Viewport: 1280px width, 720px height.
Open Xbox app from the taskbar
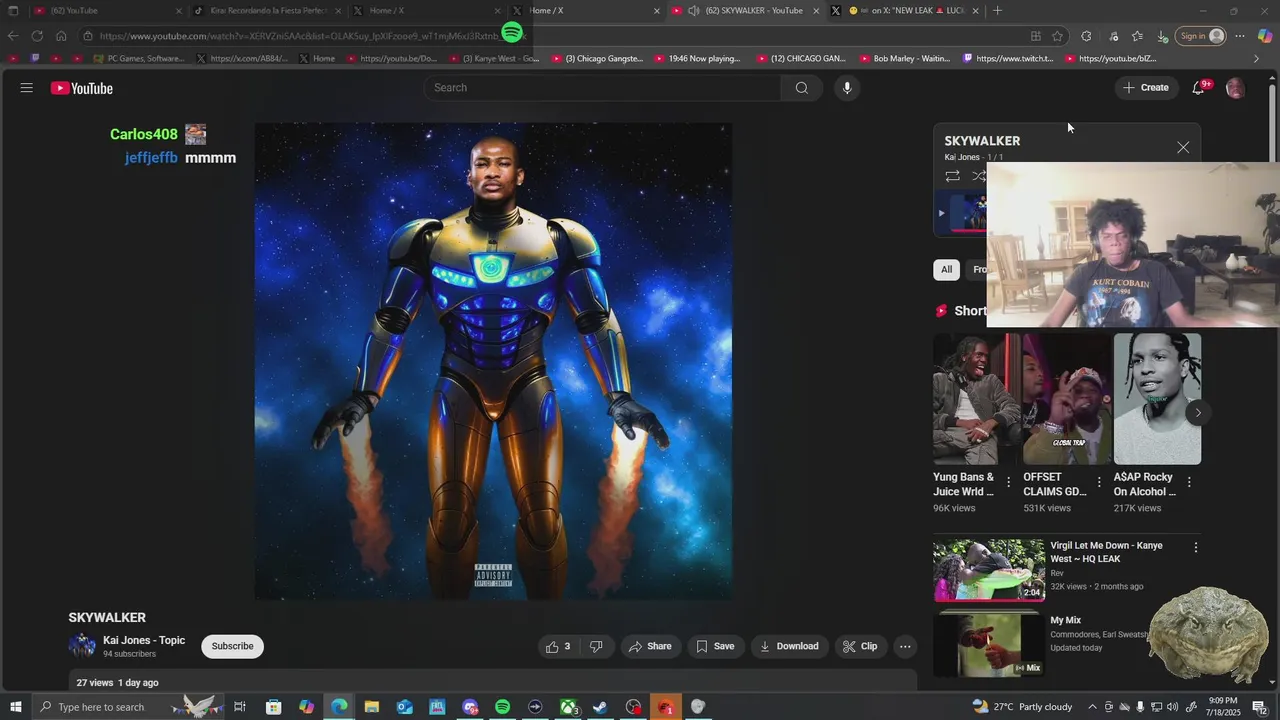tap(568, 707)
